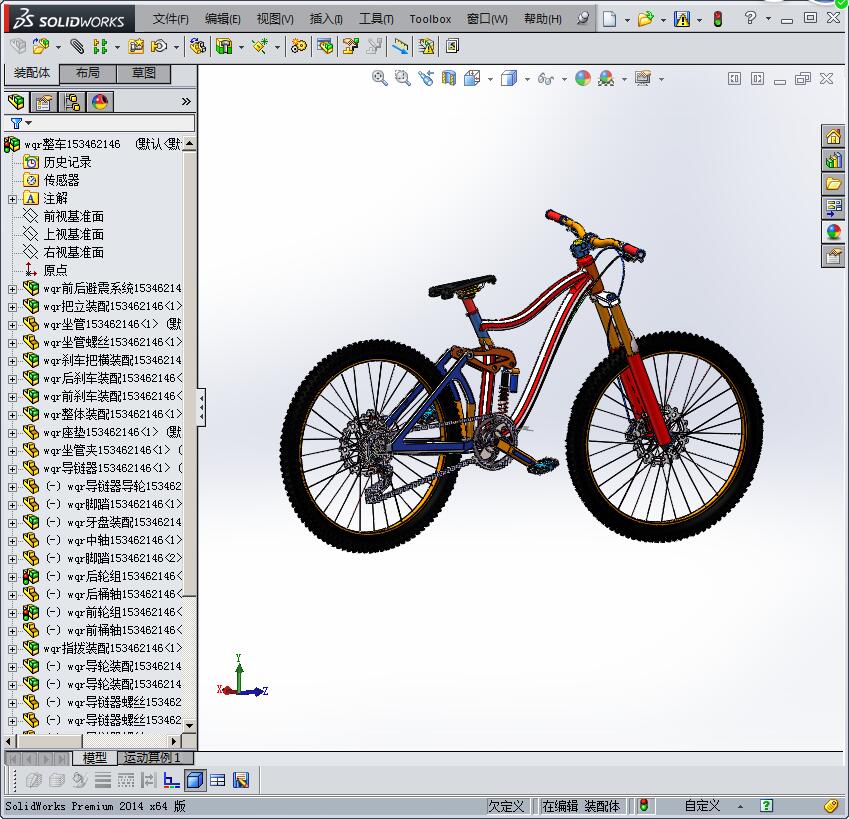Open File Explorer task pane tab
This screenshot has height=819, width=849.
(x=833, y=184)
